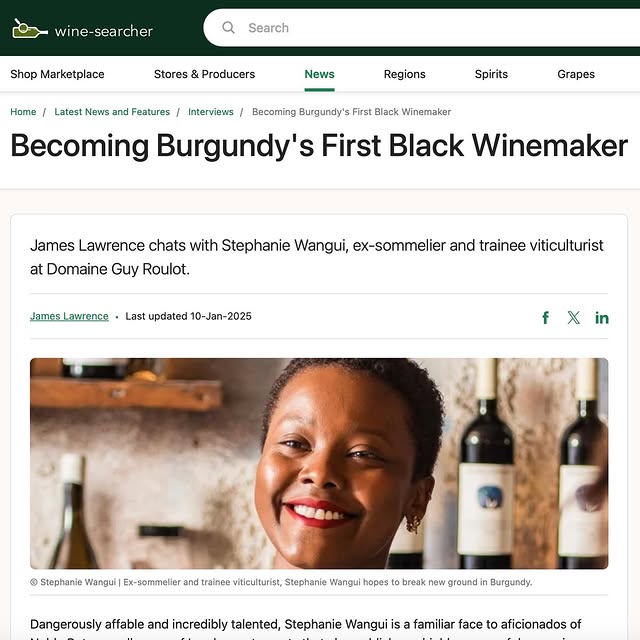Viewport: 640px width, 640px height.
Task: Click the Stephanie Wangui article photo
Action: [319, 463]
